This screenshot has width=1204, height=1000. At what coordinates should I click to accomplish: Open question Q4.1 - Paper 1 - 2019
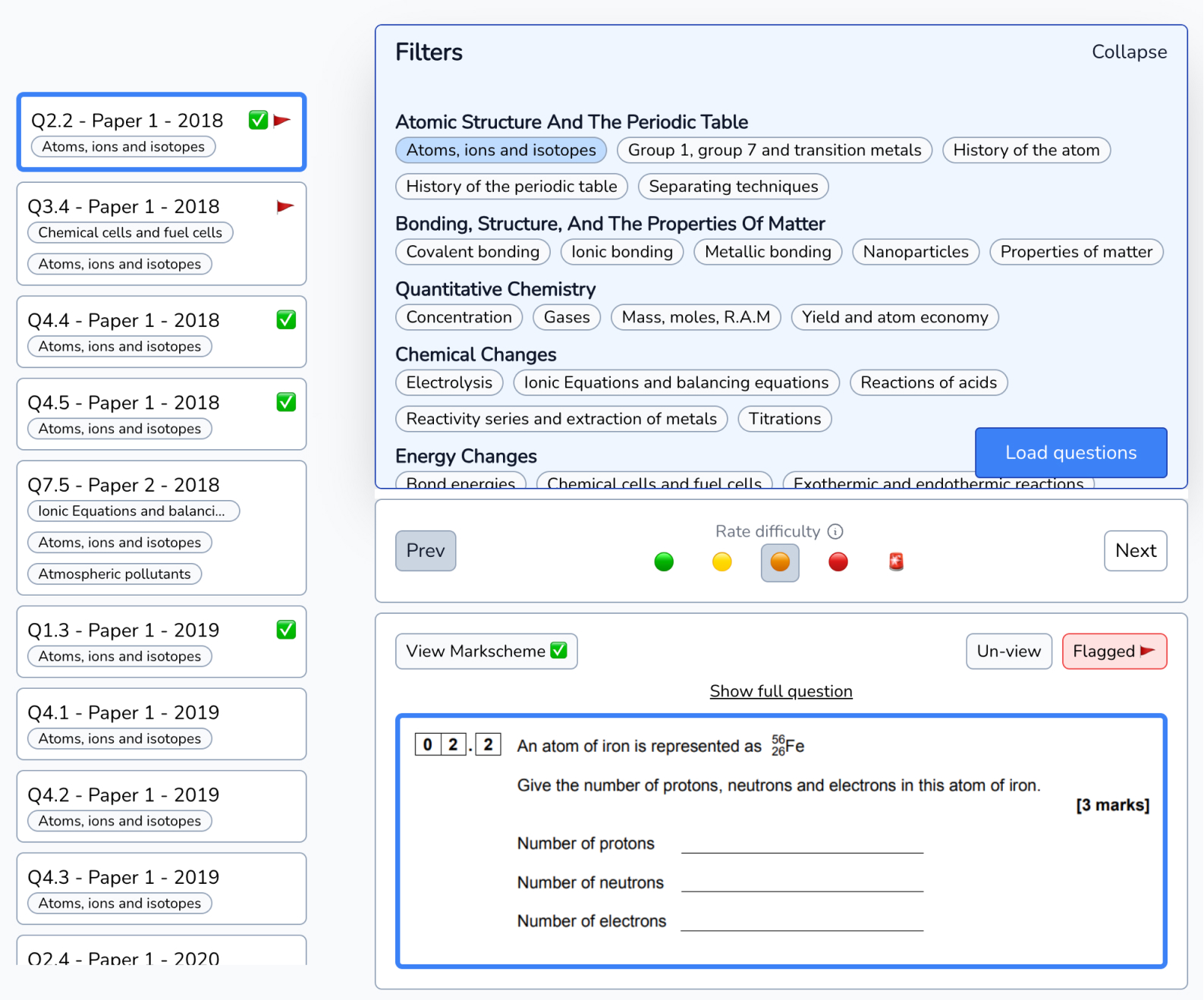click(162, 724)
